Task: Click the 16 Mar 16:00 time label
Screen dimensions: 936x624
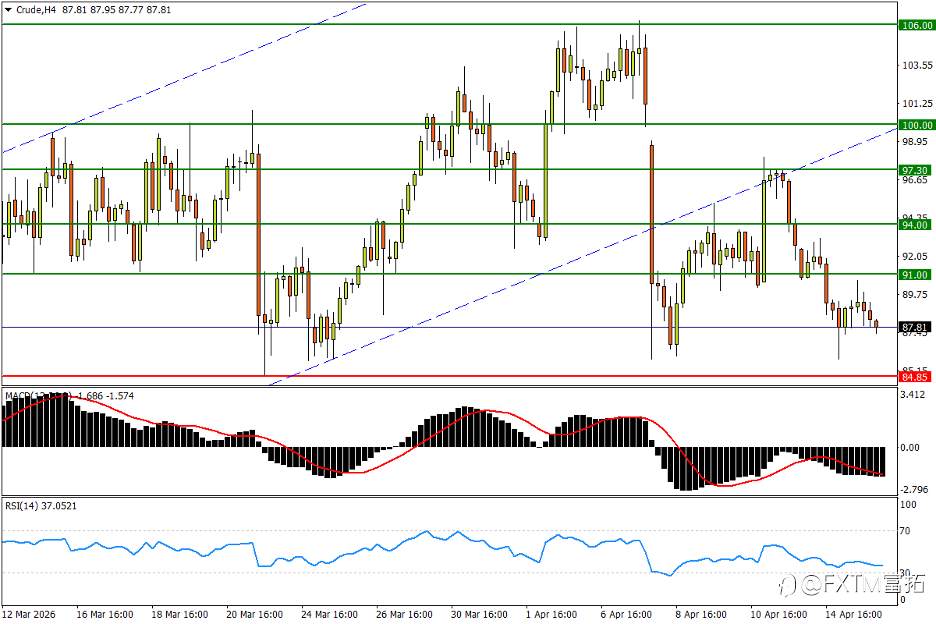Action: tap(105, 614)
